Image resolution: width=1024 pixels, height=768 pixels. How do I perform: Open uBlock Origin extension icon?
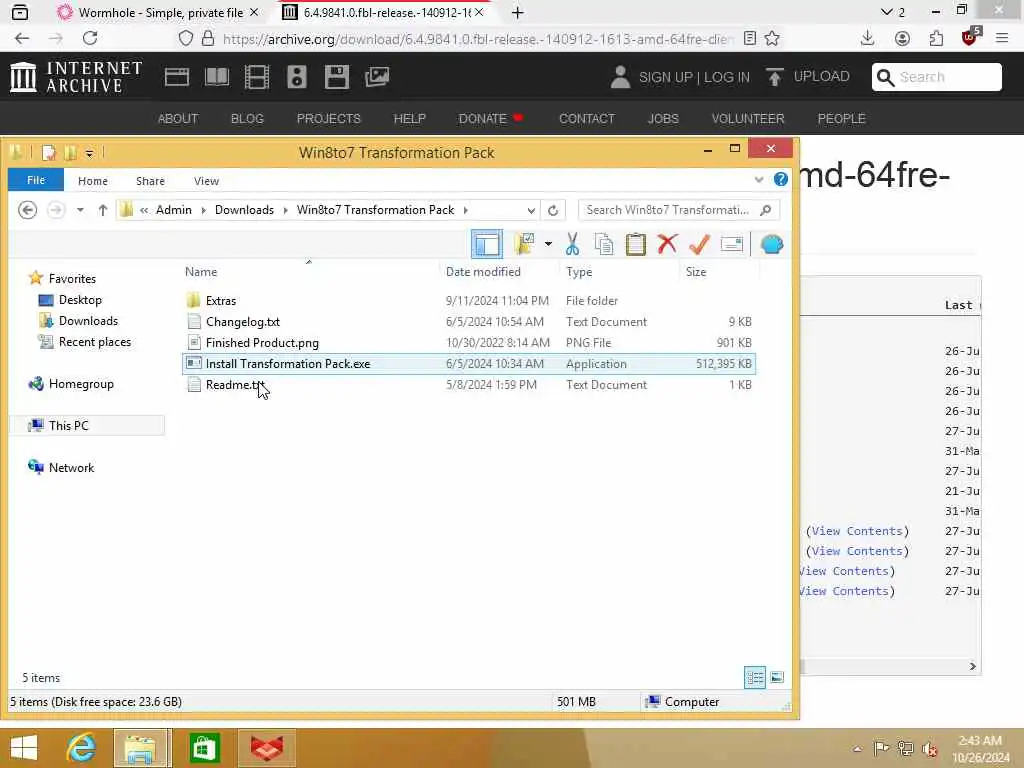pyautogui.click(x=970, y=37)
